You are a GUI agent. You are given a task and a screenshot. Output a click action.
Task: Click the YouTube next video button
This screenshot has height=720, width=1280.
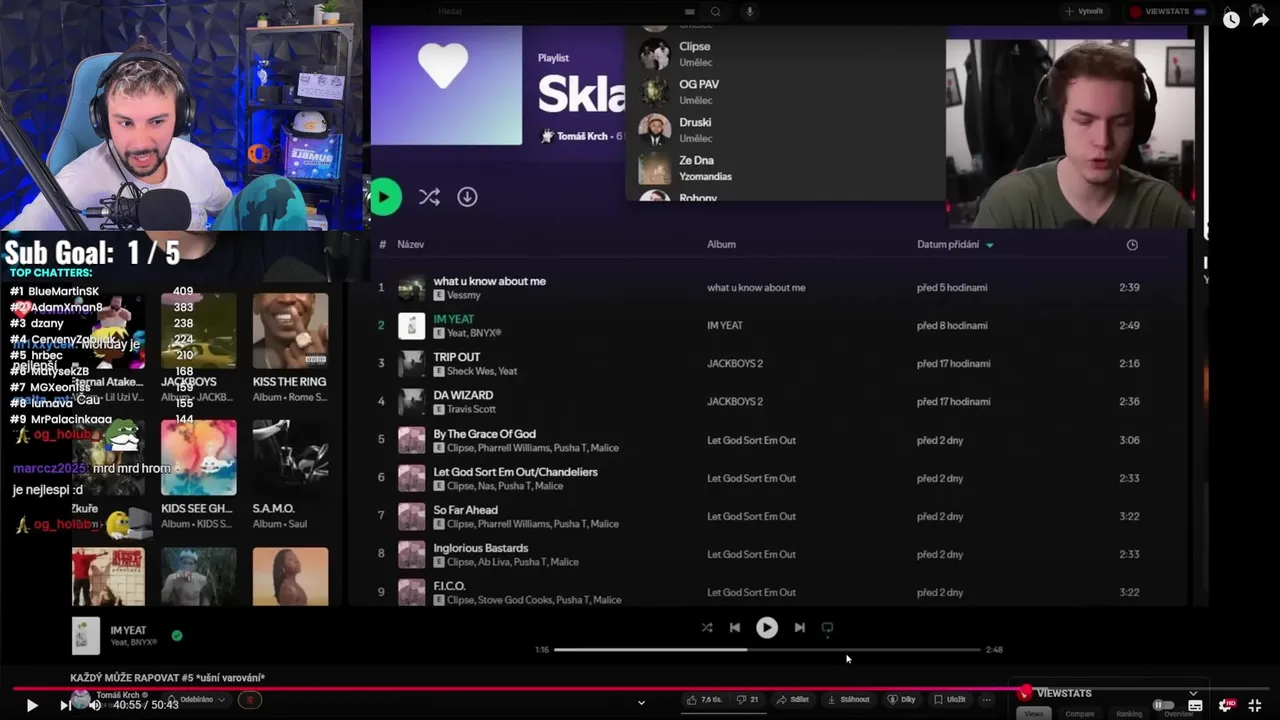[65, 705]
